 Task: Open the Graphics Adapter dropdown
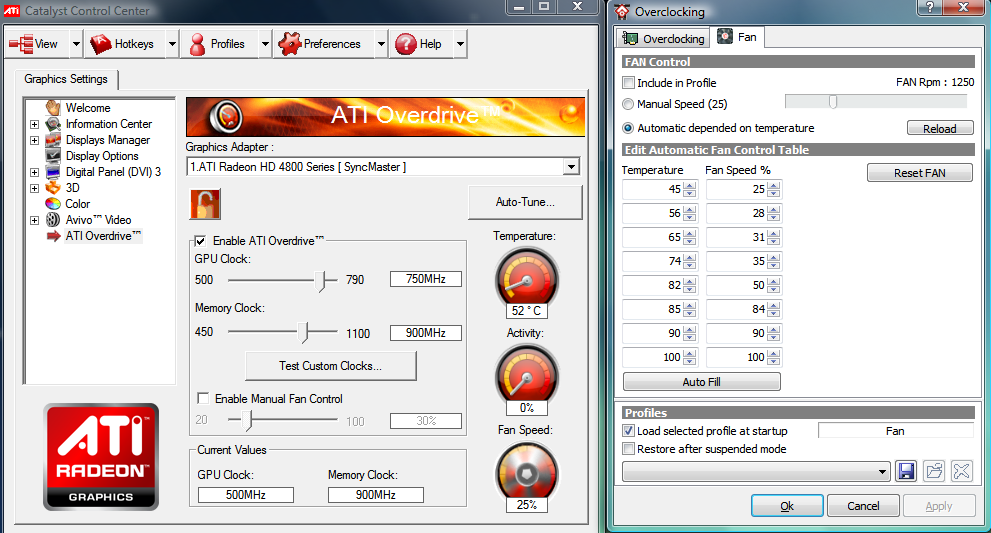(571, 167)
